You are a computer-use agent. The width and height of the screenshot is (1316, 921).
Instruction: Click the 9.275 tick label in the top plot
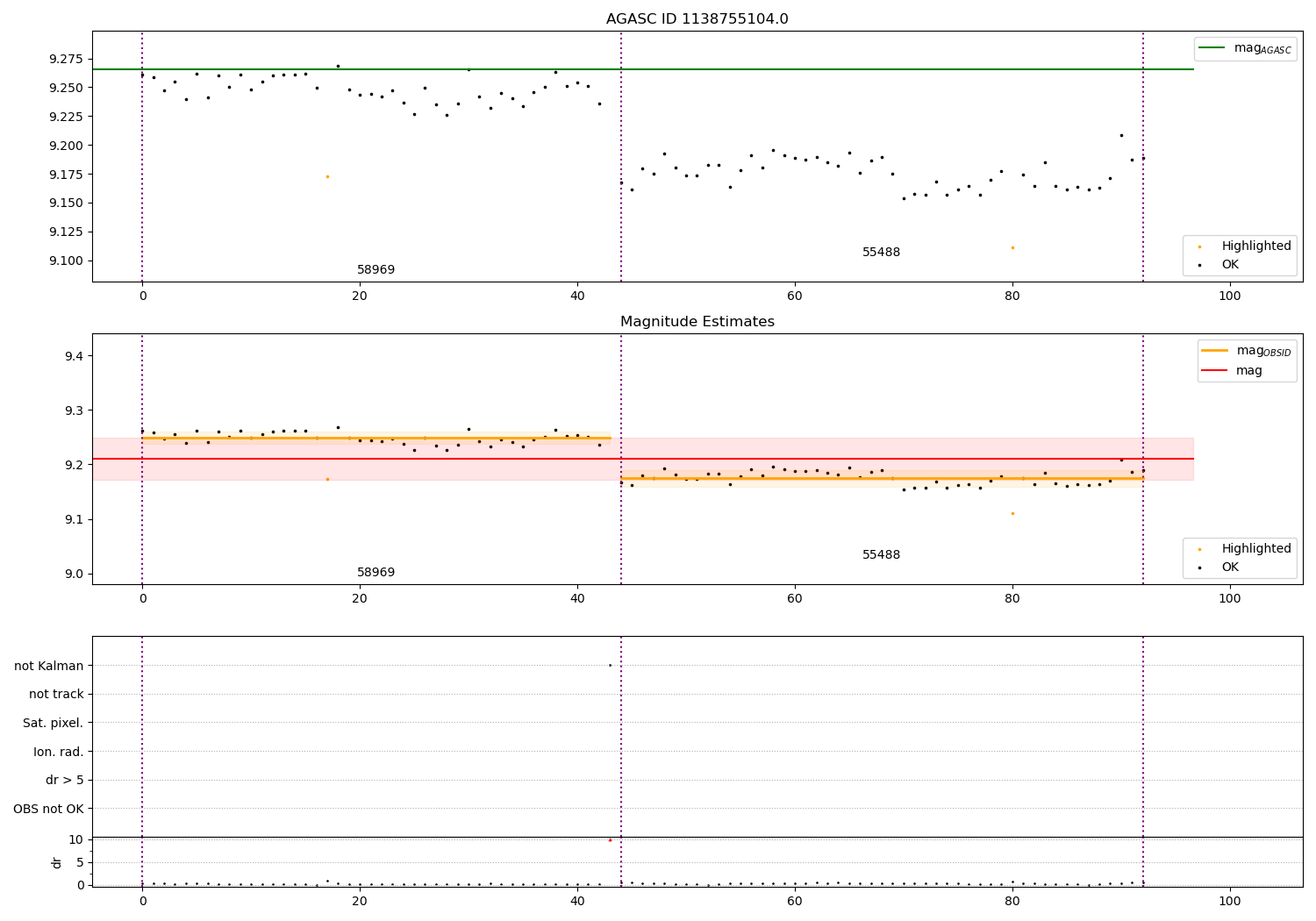coord(67,59)
